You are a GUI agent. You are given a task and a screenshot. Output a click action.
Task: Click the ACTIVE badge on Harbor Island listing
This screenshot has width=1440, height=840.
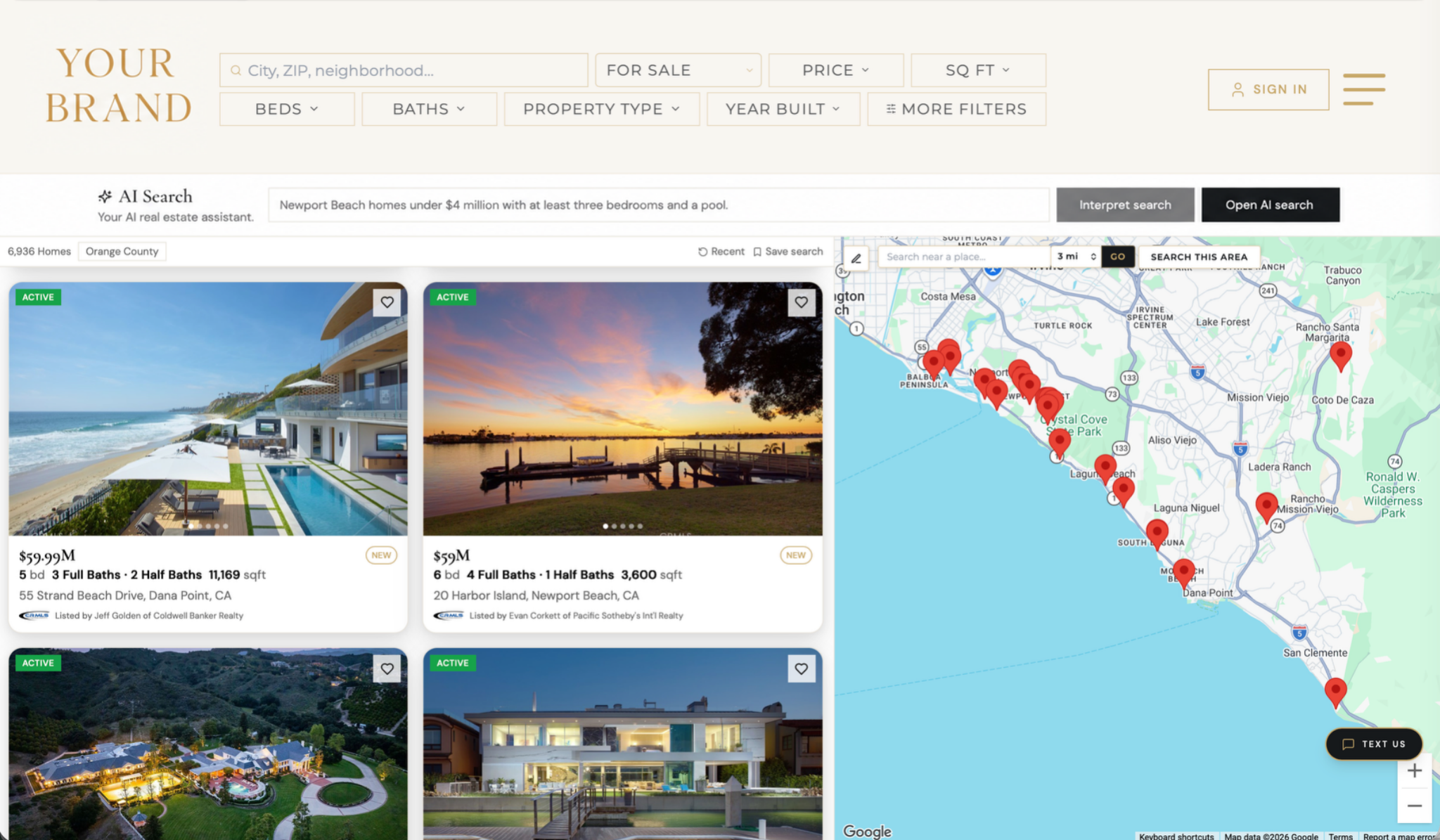tap(452, 297)
